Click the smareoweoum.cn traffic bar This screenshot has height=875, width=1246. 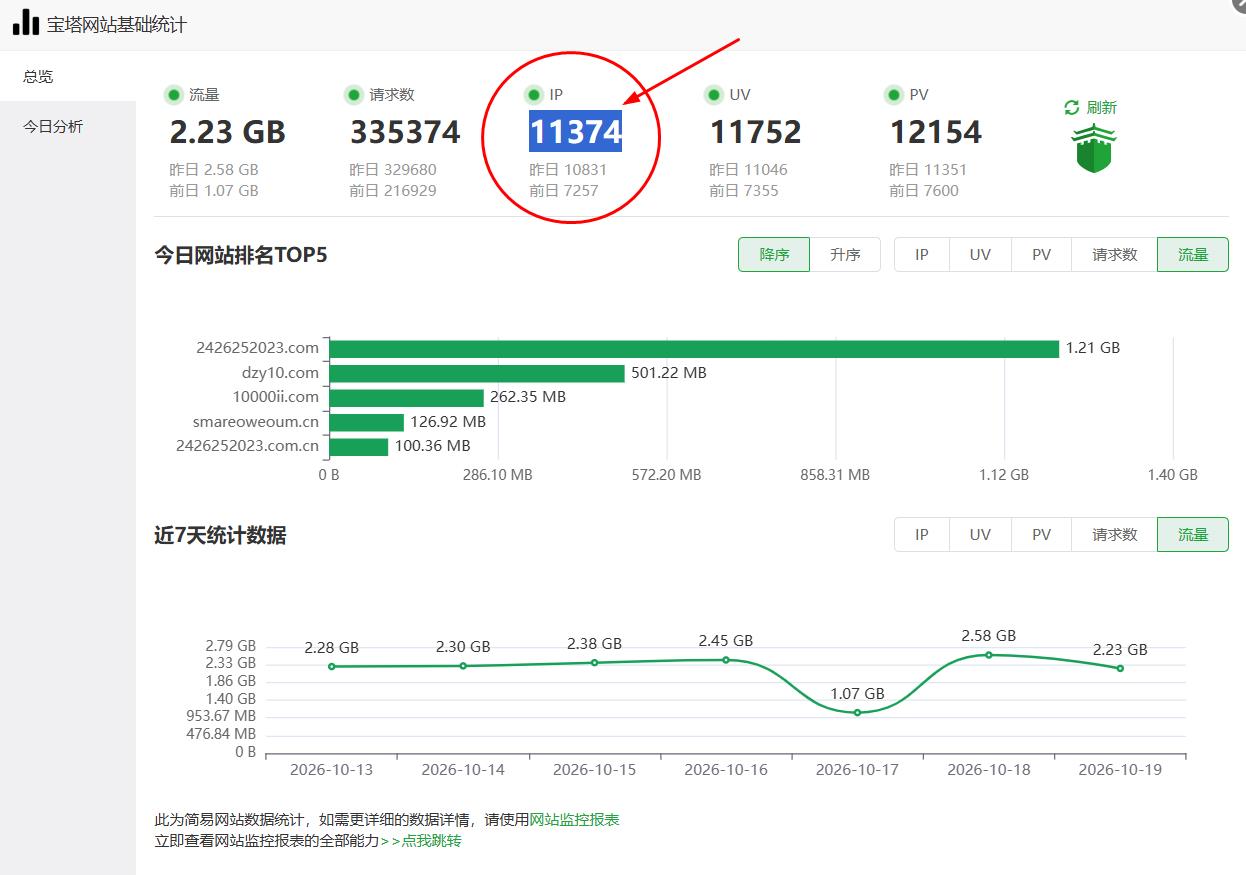tap(367, 422)
